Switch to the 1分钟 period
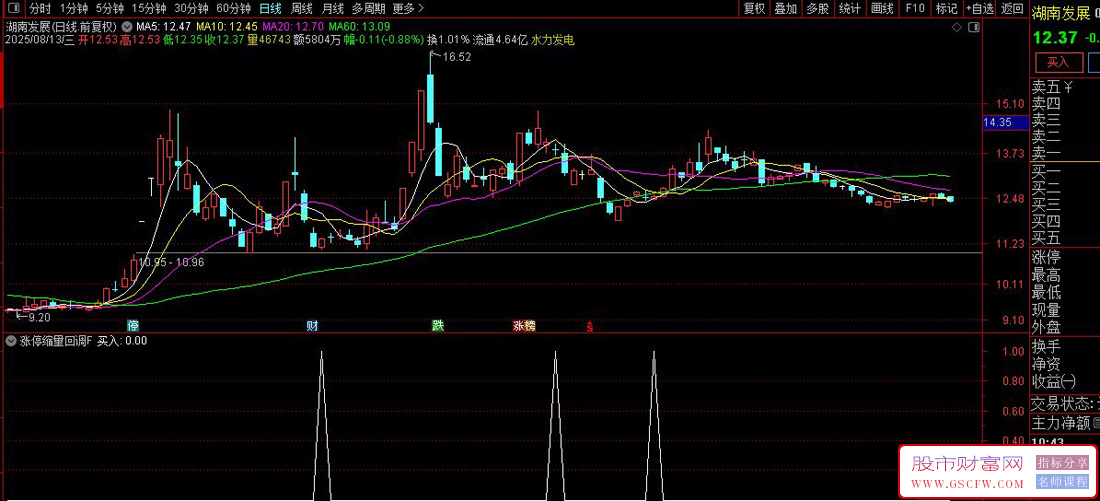This screenshot has width=1100, height=501. pos(74,8)
